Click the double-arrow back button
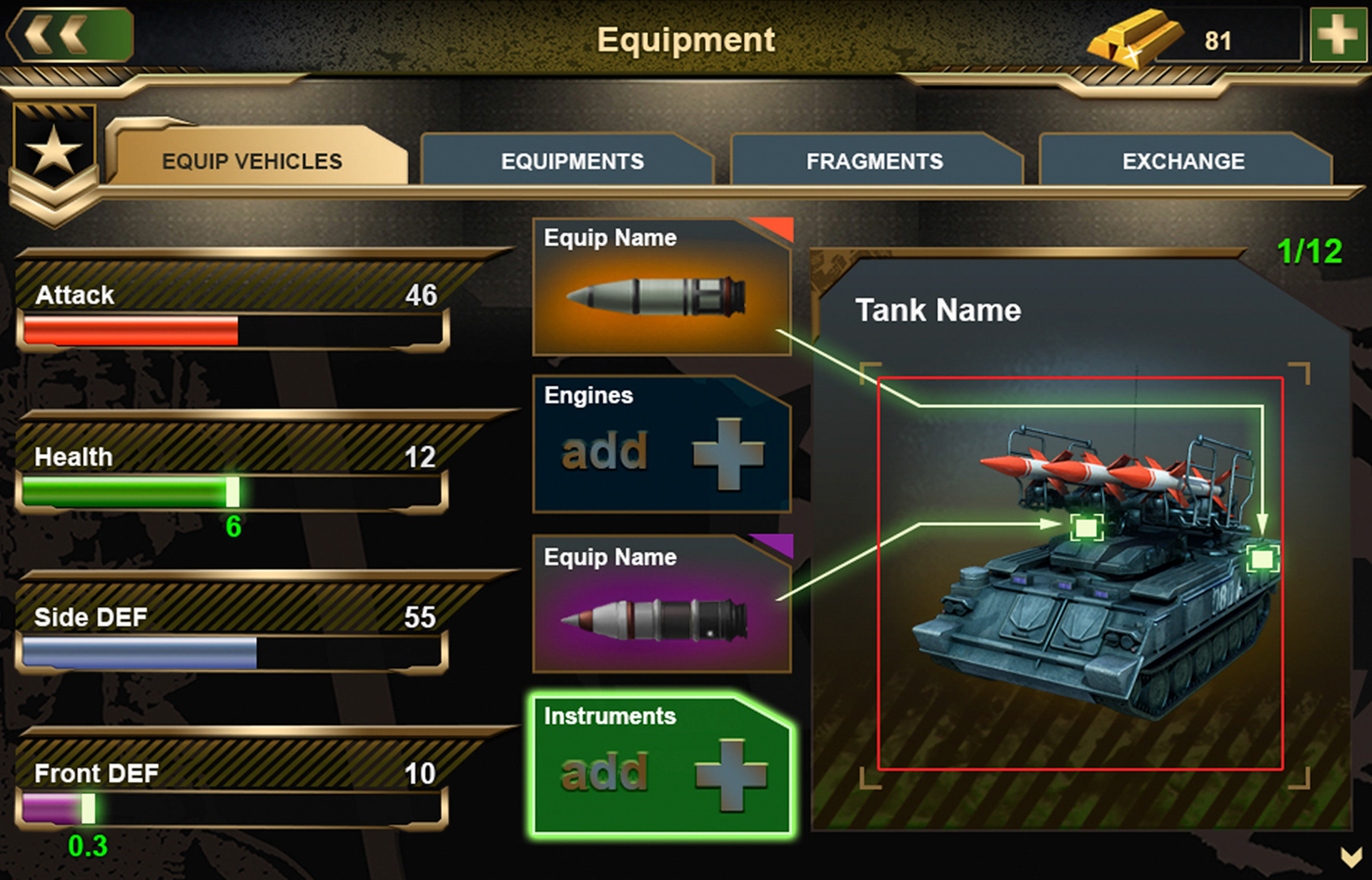Screen dimensions: 1372x880 click(x=70, y=34)
